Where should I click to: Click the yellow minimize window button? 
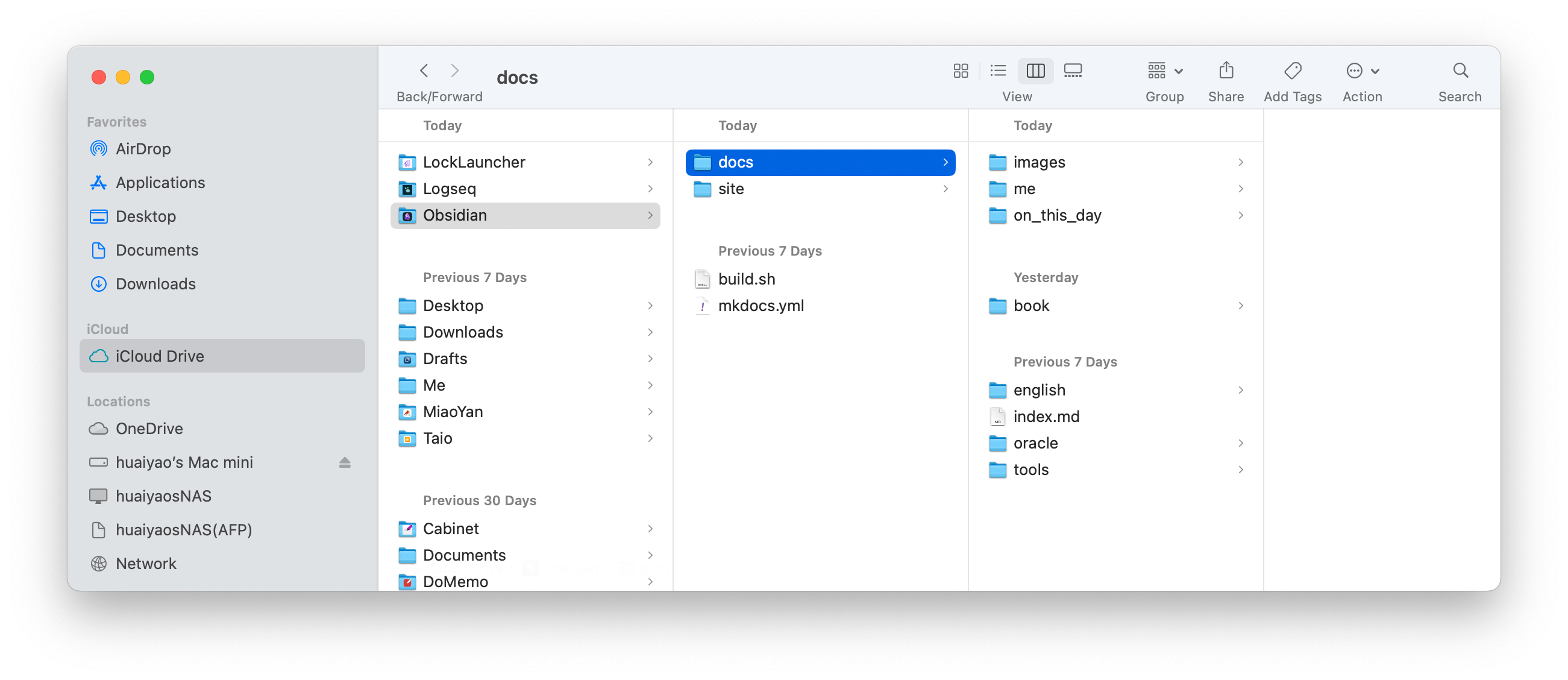point(123,77)
